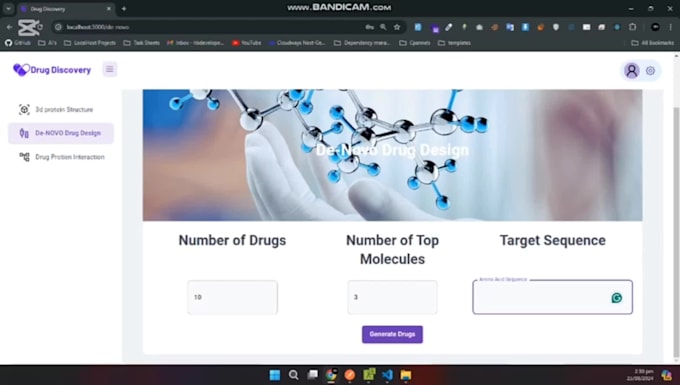
Task: Click the 3d protein Structure icon
Action: (x=24, y=110)
